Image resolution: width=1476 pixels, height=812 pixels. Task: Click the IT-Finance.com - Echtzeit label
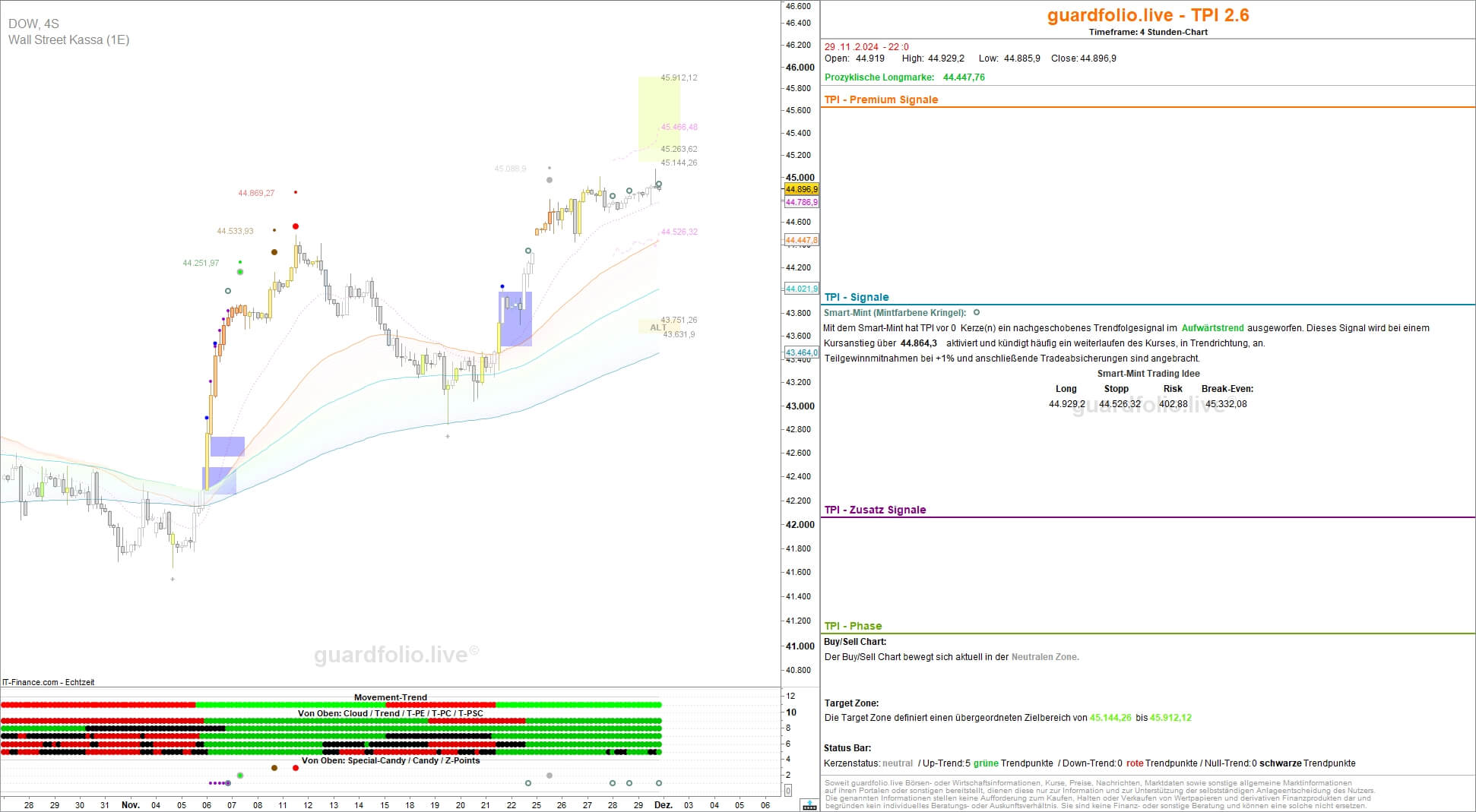[x=49, y=682]
